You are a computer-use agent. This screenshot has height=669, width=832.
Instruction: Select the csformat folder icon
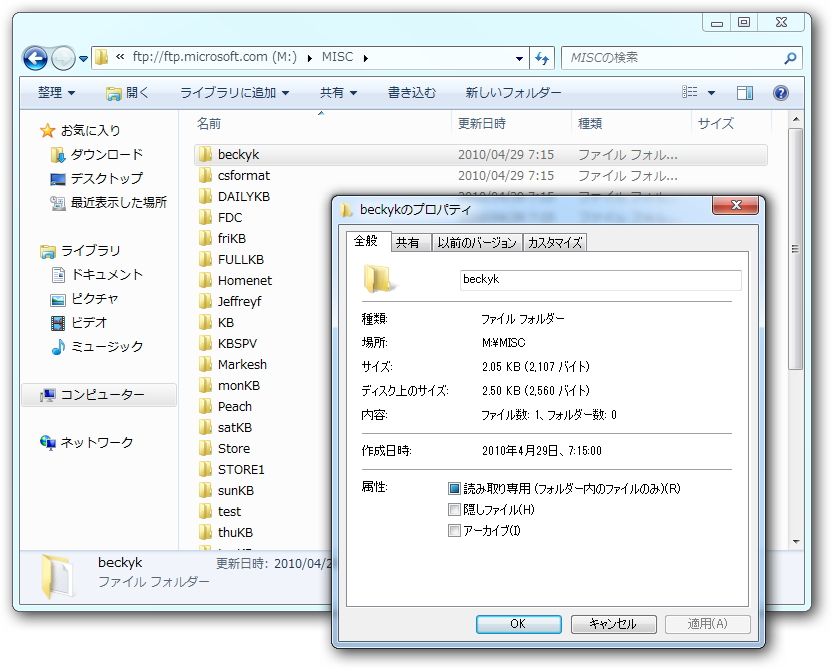[205, 176]
